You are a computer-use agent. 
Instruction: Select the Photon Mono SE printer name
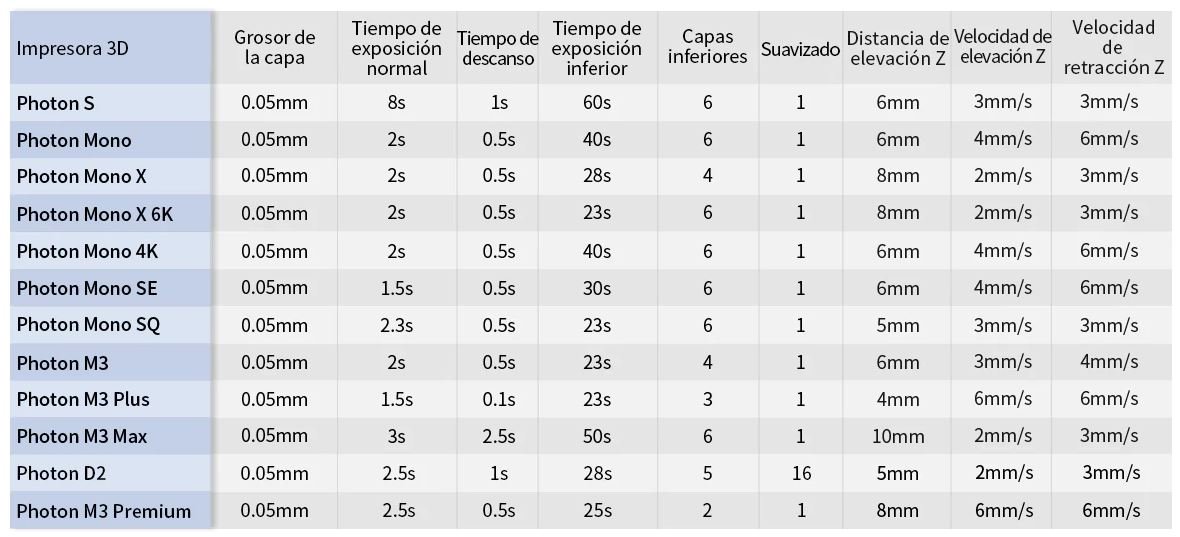(x=87, y=289)
